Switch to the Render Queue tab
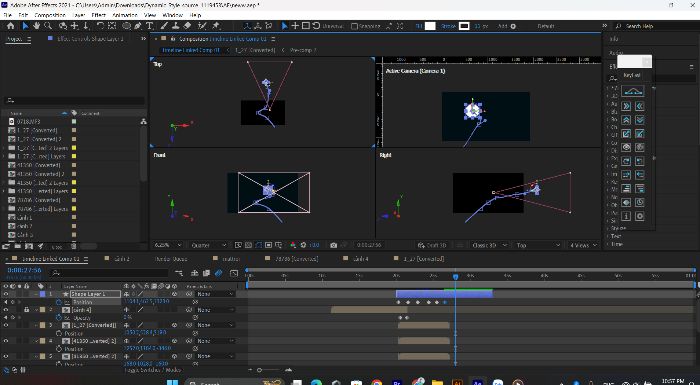700x385 pixels. [x=171, y=259]
